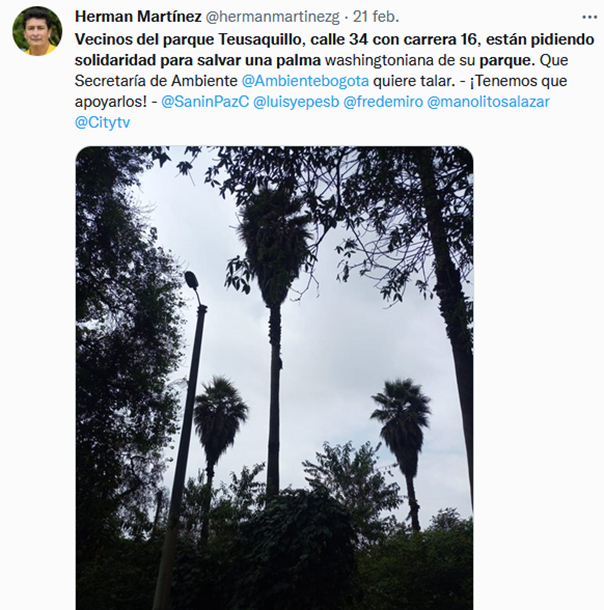
Task: Open the @hermanmartinezg handle
Action: point(272,17)
